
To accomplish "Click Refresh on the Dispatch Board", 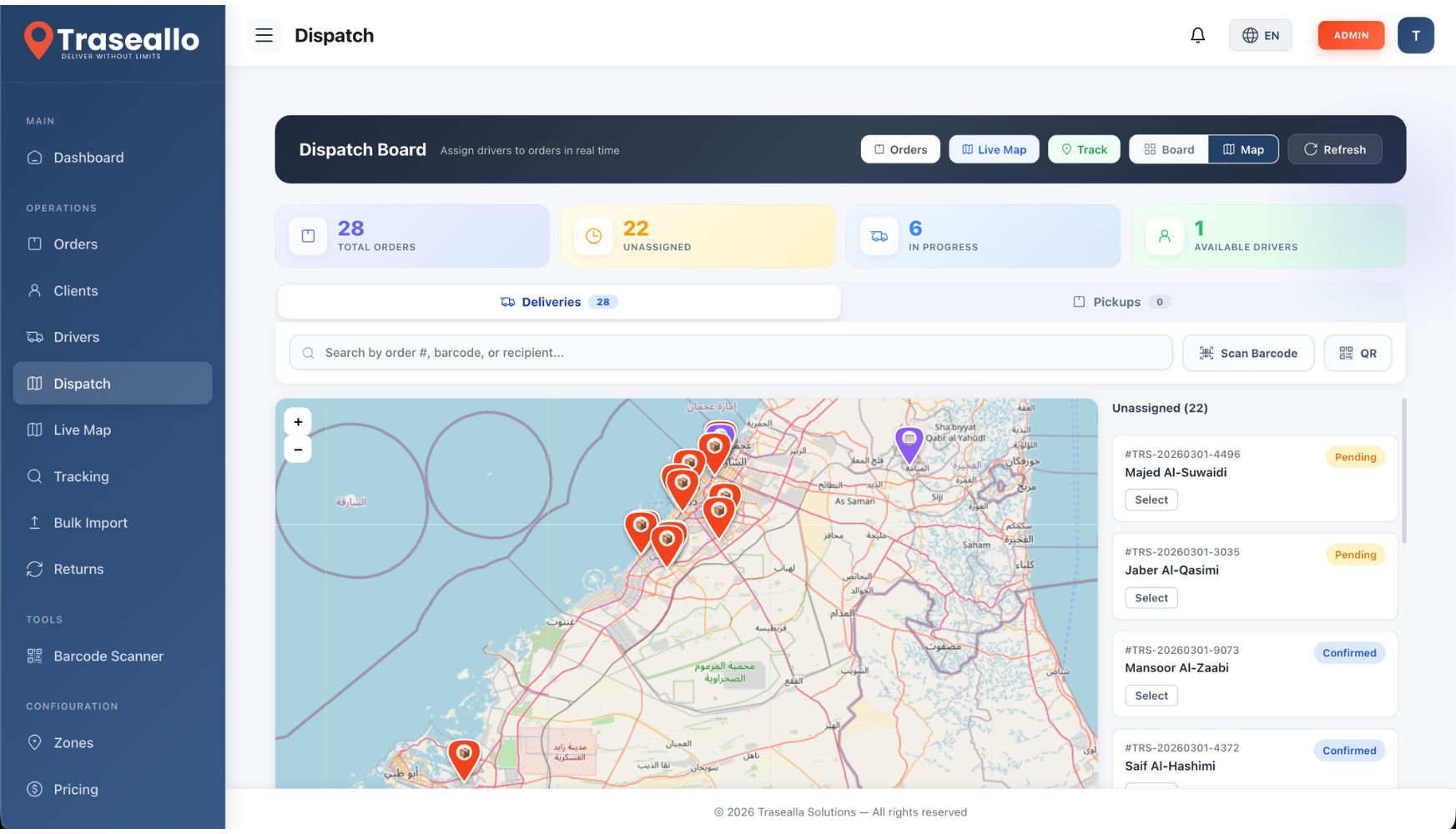I will tap(1334, 149).
